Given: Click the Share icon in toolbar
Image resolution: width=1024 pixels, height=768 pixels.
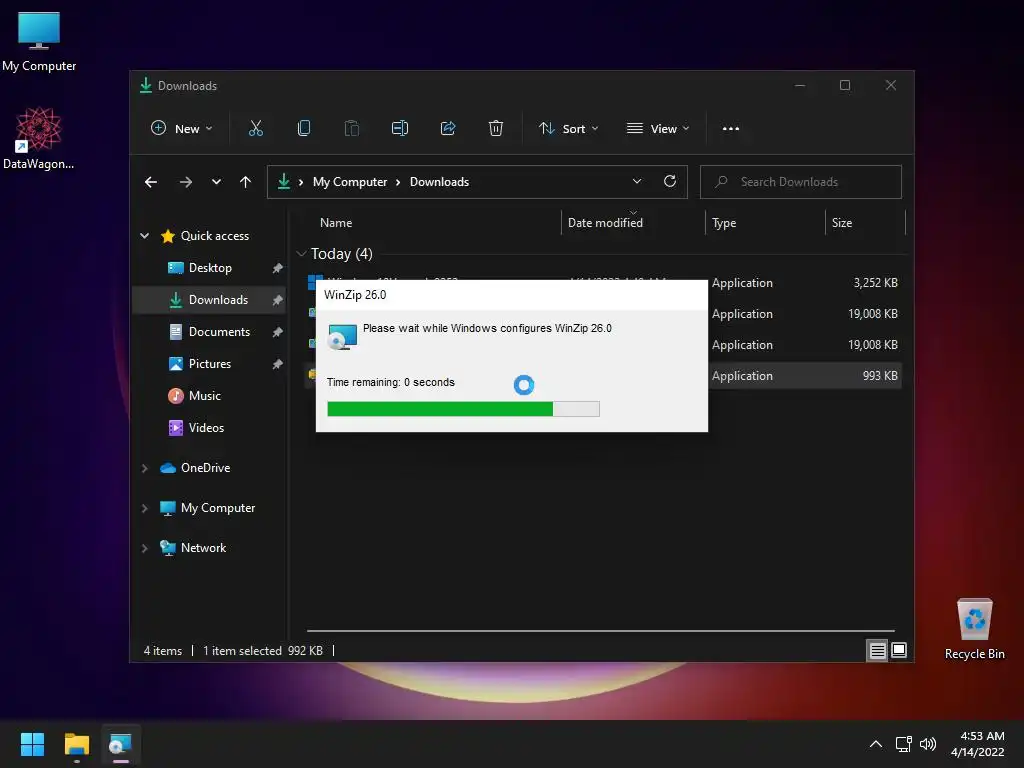Looking at the screenshot, I should tap(448, 128).
